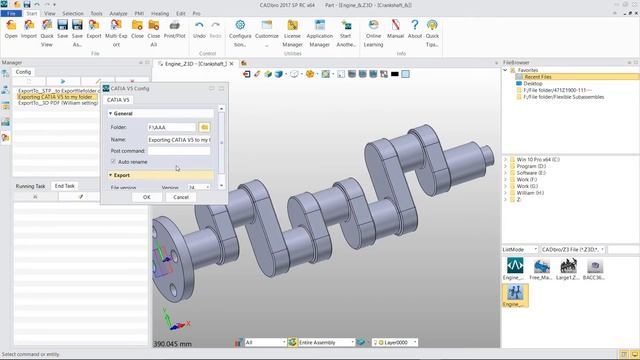Select the Large1.Z... file thumbnail
The image size is (640, 360).
[x=569, y=269]
